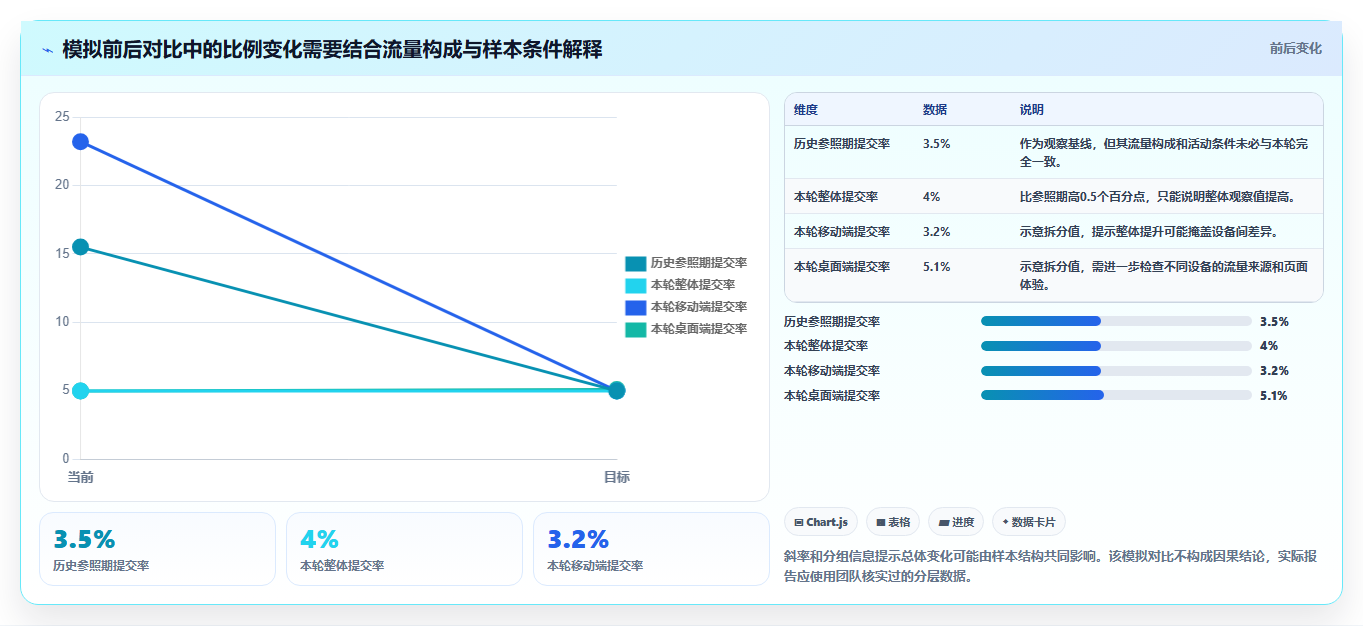Click the 5.1% value in the table
The height and width of the screenshot is (626, 1363).
pos(937,266)
